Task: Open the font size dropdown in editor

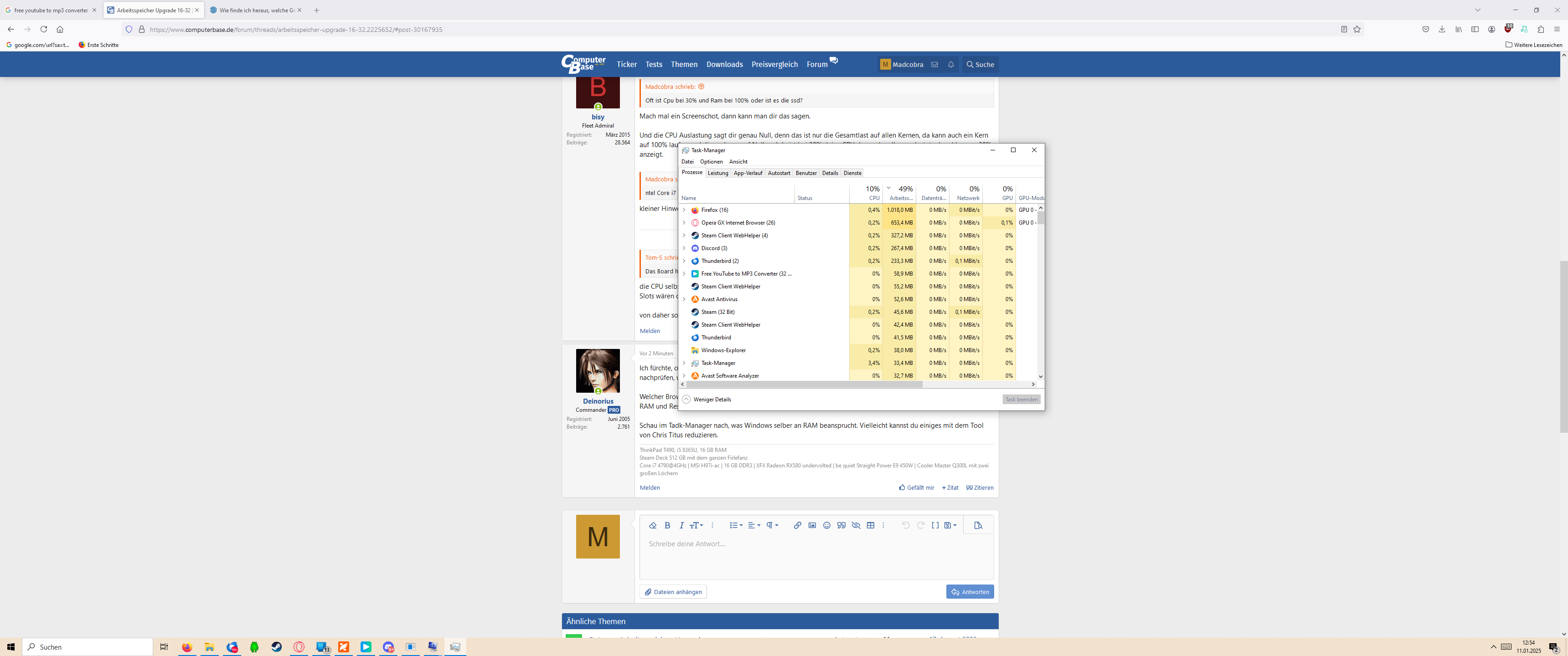Action: (x=696, y=525)
